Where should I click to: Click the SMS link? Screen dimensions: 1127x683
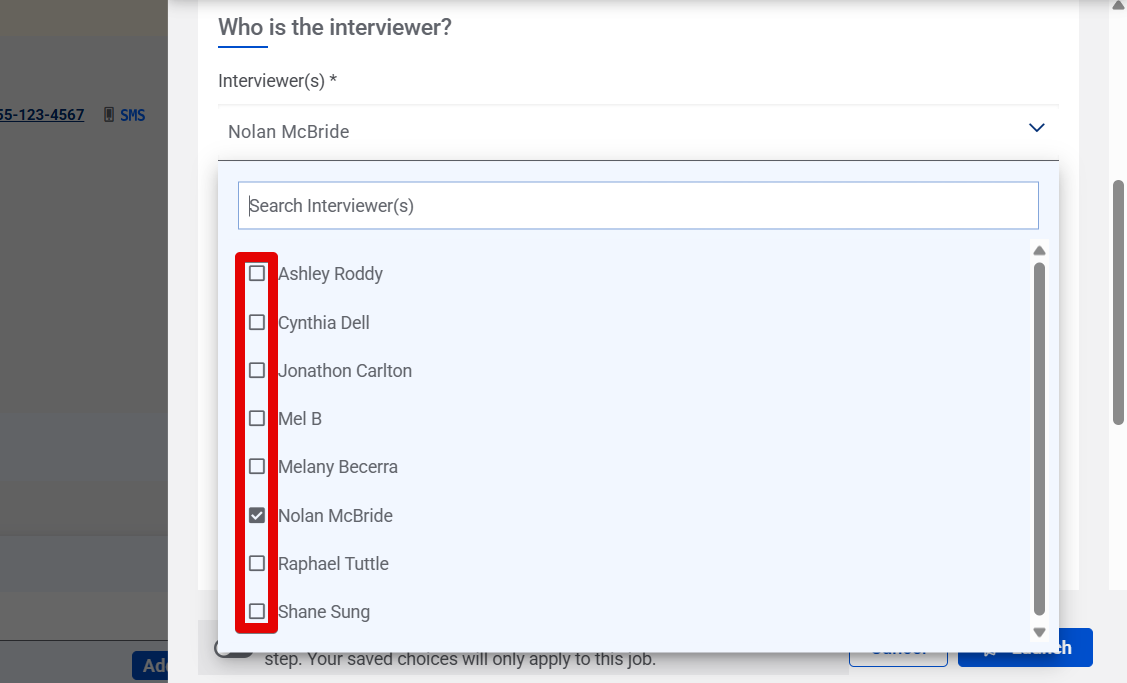[131, 115]
